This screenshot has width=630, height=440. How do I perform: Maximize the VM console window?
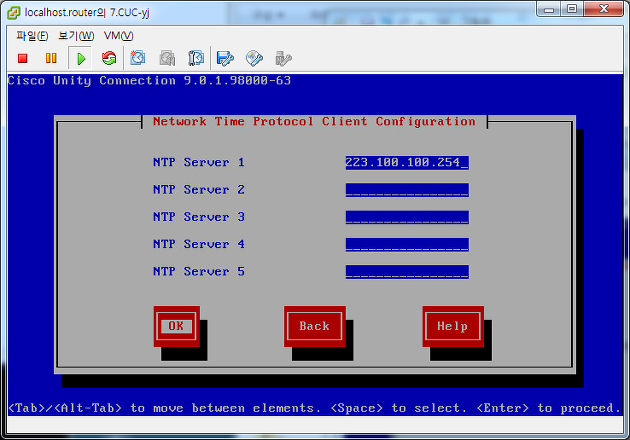tap(572, 9)
